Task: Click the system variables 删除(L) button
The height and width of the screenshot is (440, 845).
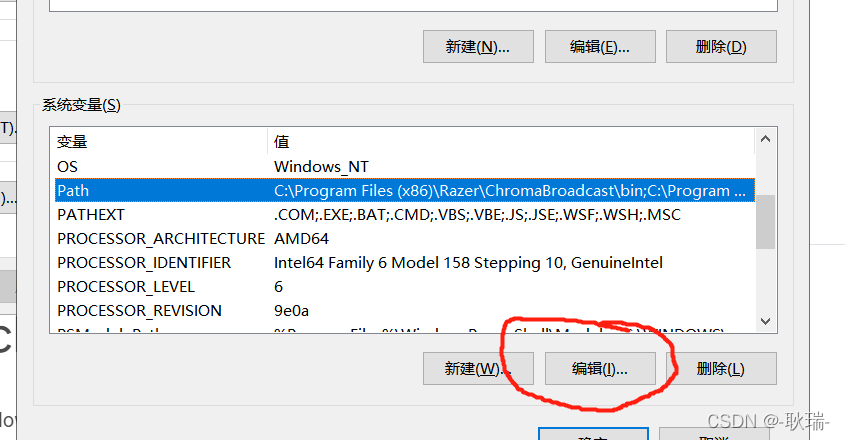Action: click(721, 368)
